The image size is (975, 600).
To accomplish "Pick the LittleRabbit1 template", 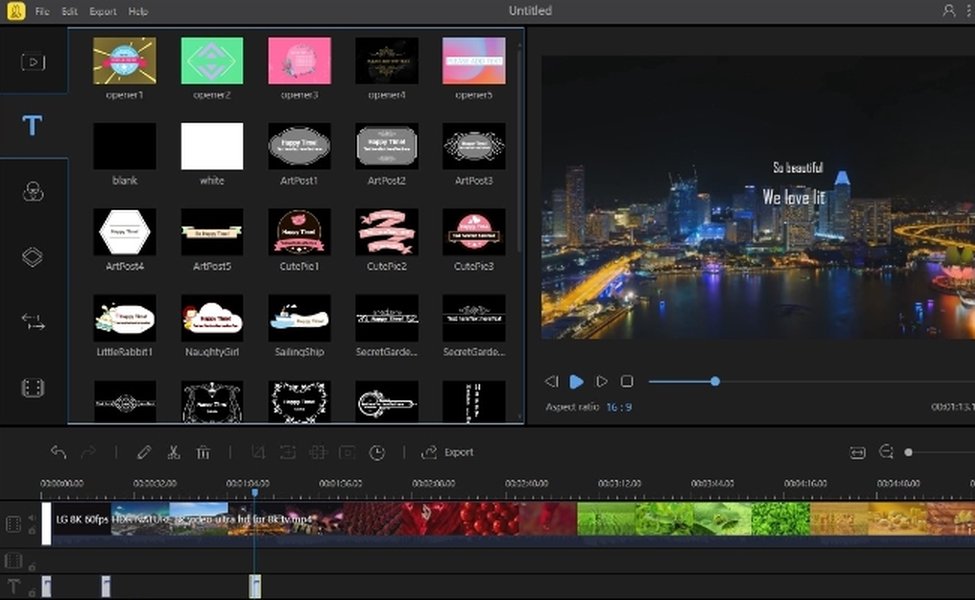I will point(124,318).
